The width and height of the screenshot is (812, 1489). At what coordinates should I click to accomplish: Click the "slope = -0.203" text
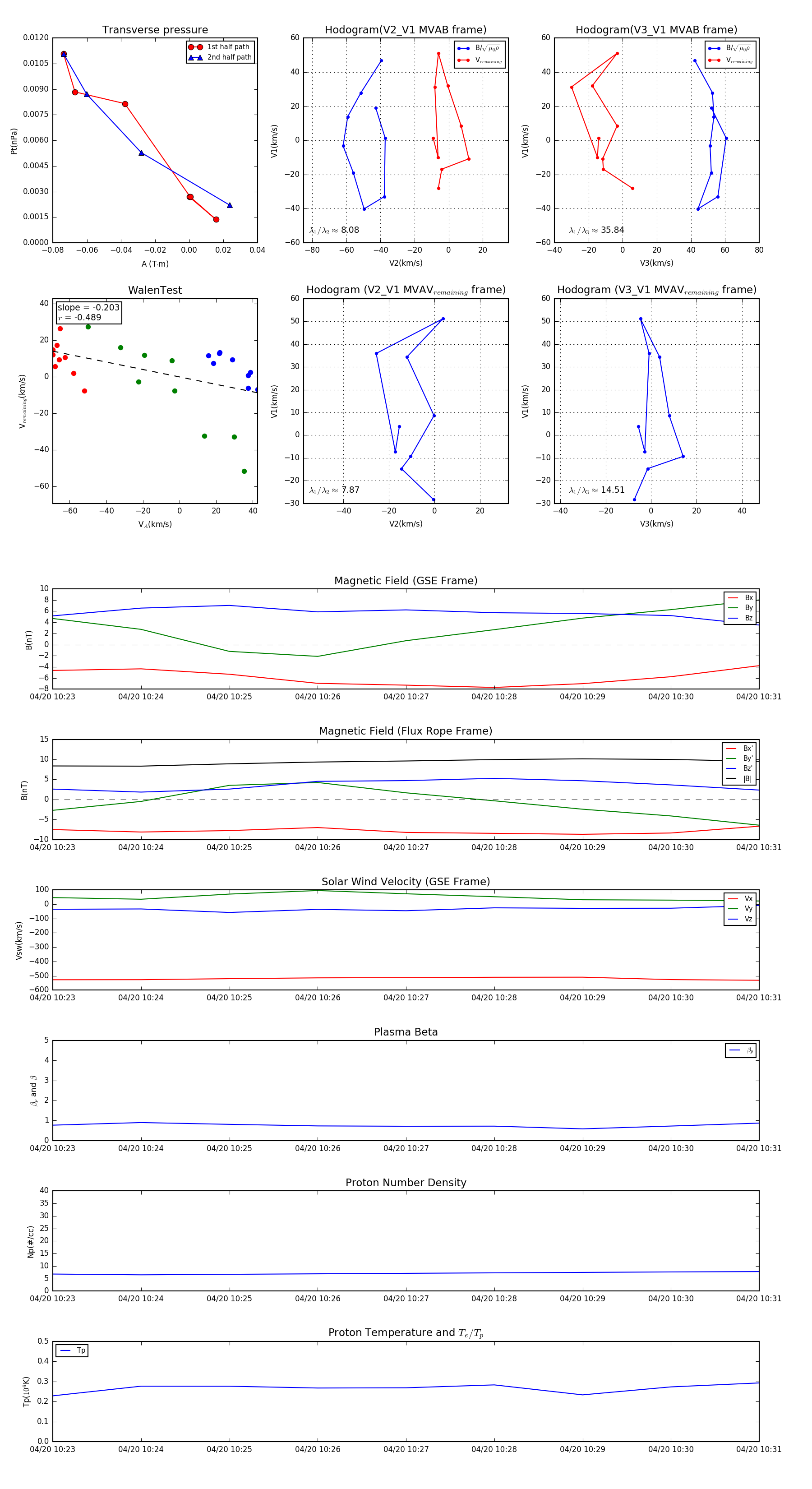tap(88, 308)
